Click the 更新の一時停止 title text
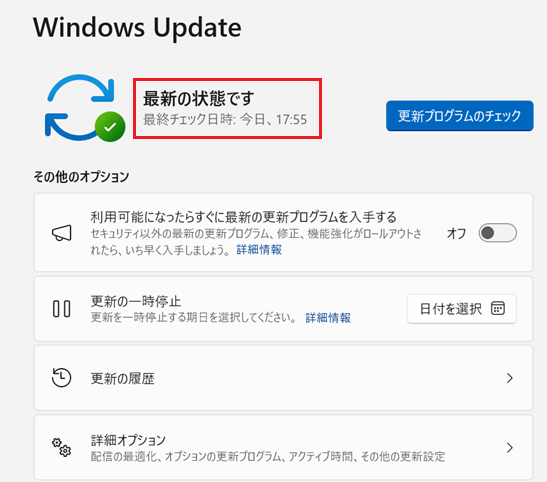This screenshot has width=547, height=482. tap(136, 301)
